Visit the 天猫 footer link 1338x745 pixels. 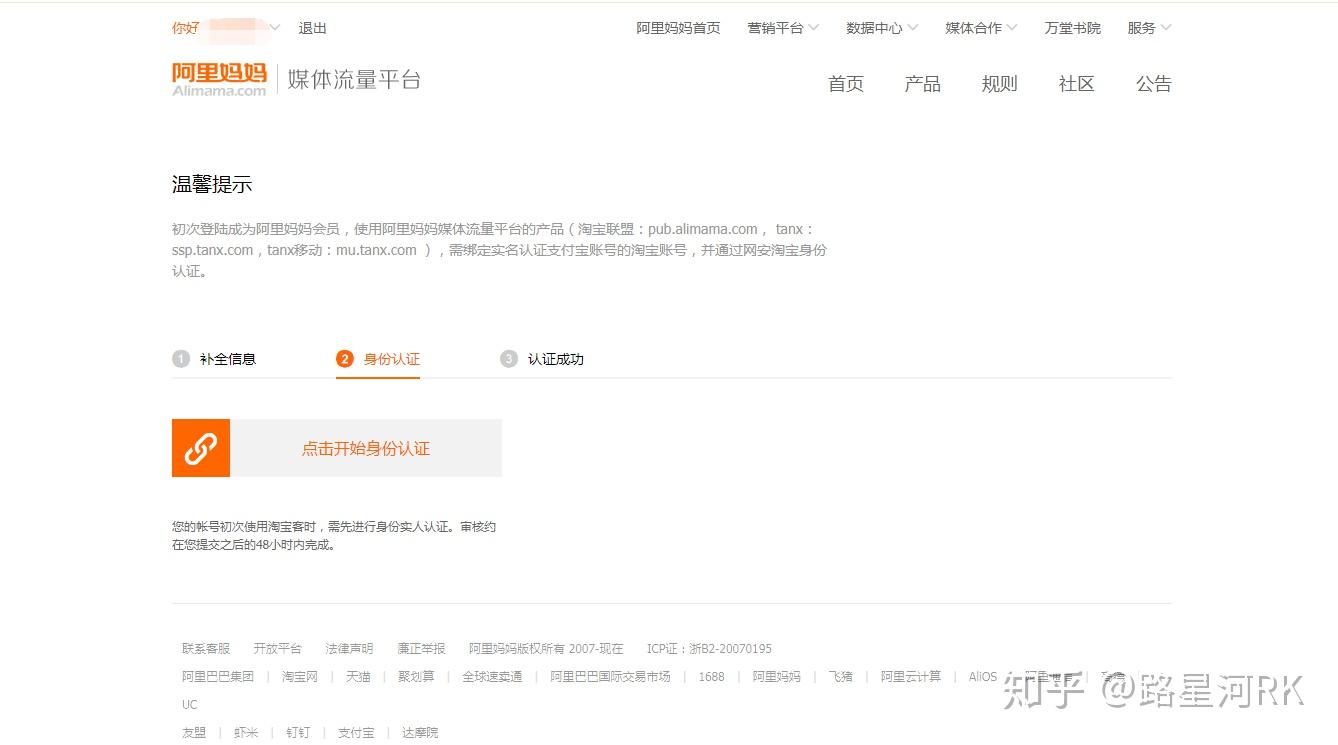[x=358, y=677]
